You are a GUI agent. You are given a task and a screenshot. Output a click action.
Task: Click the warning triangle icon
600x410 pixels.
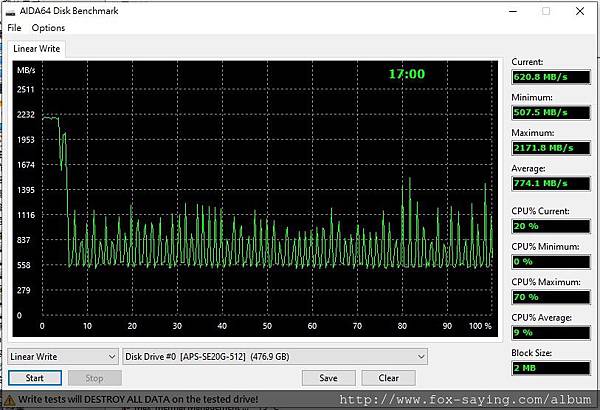[x=10, y=400]
